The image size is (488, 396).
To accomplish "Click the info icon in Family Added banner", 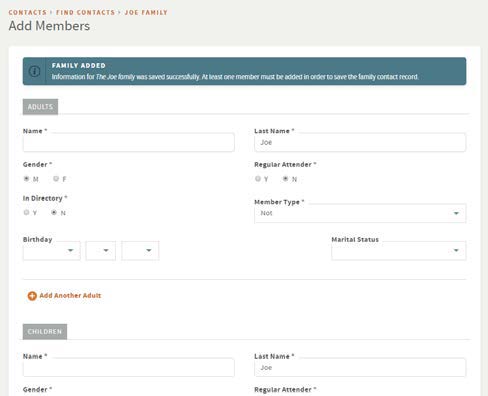I will click(x=34, y=71).
